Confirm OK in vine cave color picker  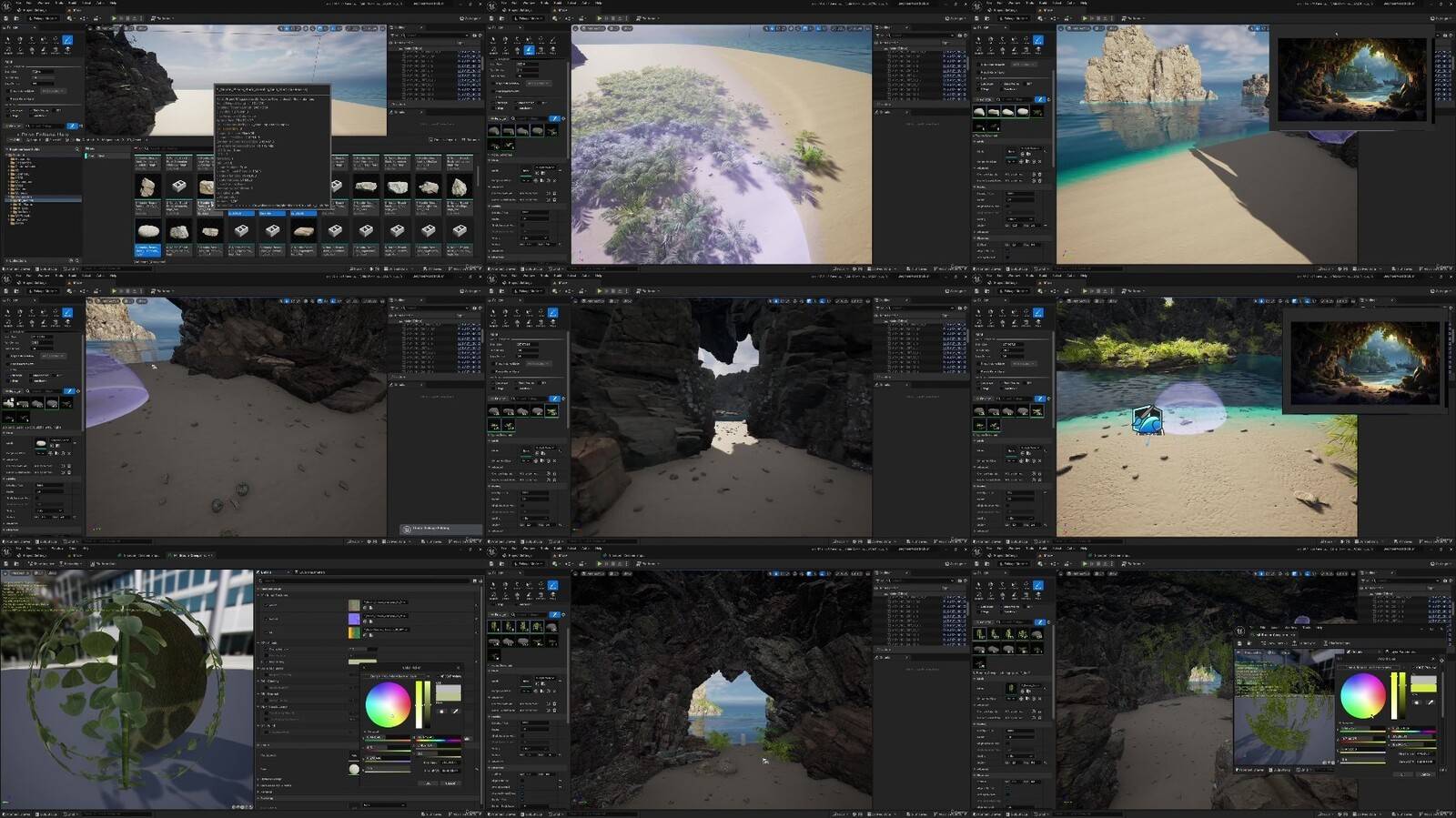pyautogui.click(x=1402, y=773)
